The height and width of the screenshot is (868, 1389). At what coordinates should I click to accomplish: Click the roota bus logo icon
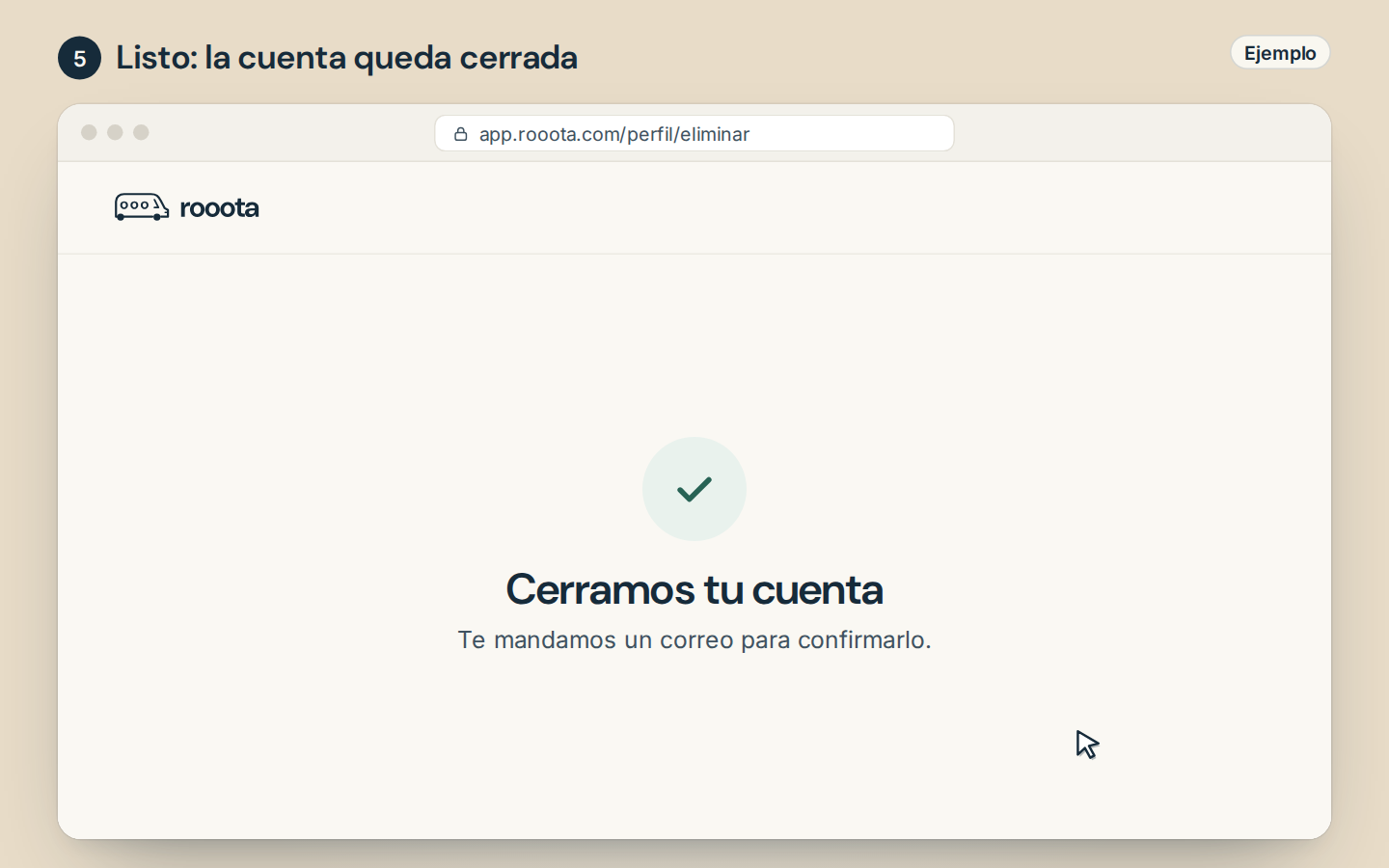click(142, 207)
